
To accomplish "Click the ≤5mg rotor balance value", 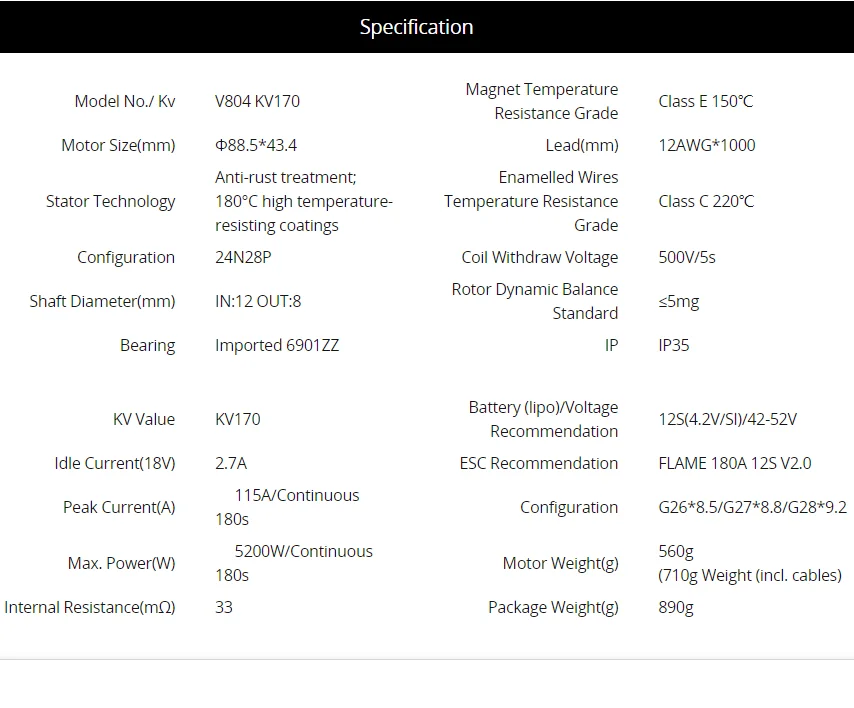I will click(679, 301).
